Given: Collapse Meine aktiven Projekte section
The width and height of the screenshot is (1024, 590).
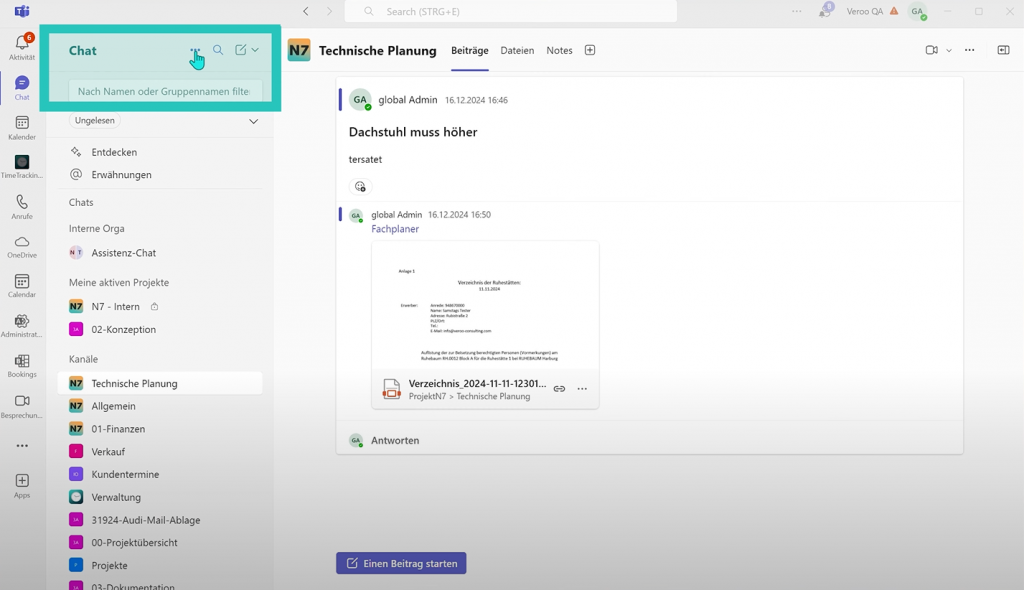Looking at the screenshot, I should pyautogui.click(x=119, y=282).
